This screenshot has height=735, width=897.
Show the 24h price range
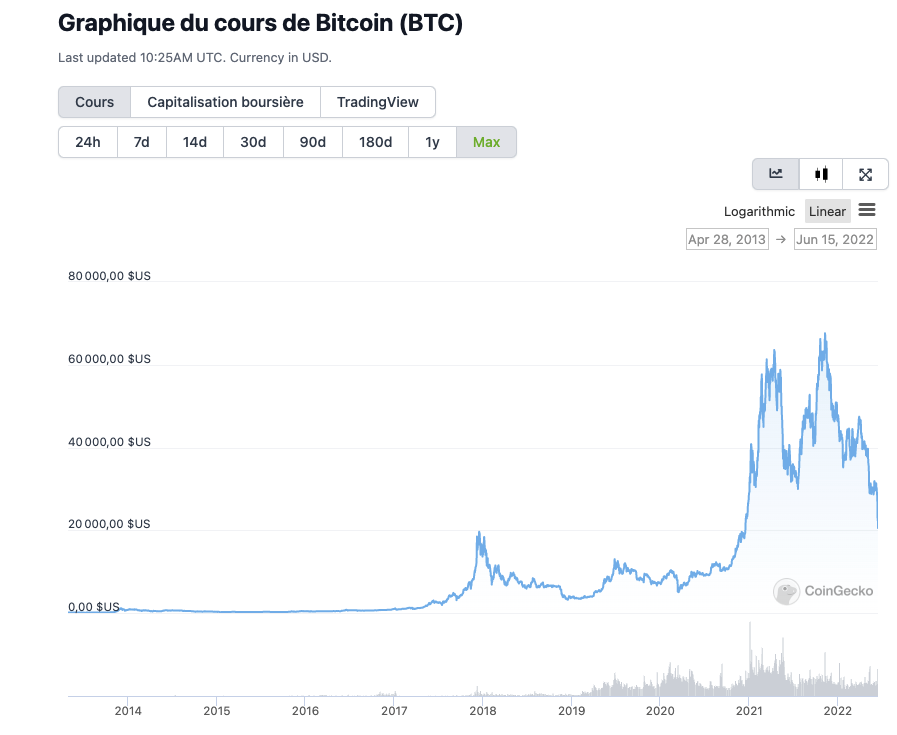88,142
